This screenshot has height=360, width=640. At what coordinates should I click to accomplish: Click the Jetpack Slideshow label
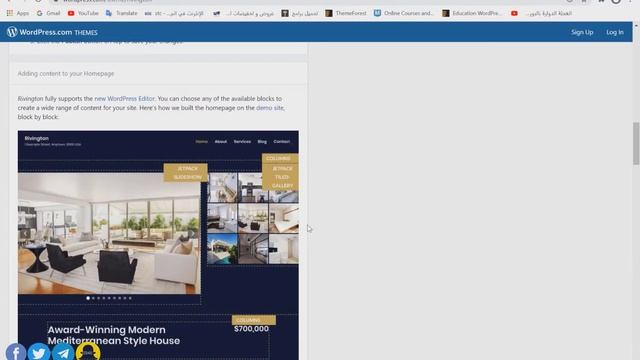pos(186,173)
